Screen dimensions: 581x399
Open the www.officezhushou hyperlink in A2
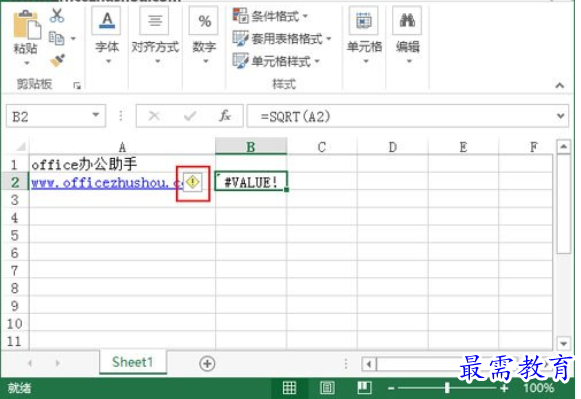[x=106, y=183]
